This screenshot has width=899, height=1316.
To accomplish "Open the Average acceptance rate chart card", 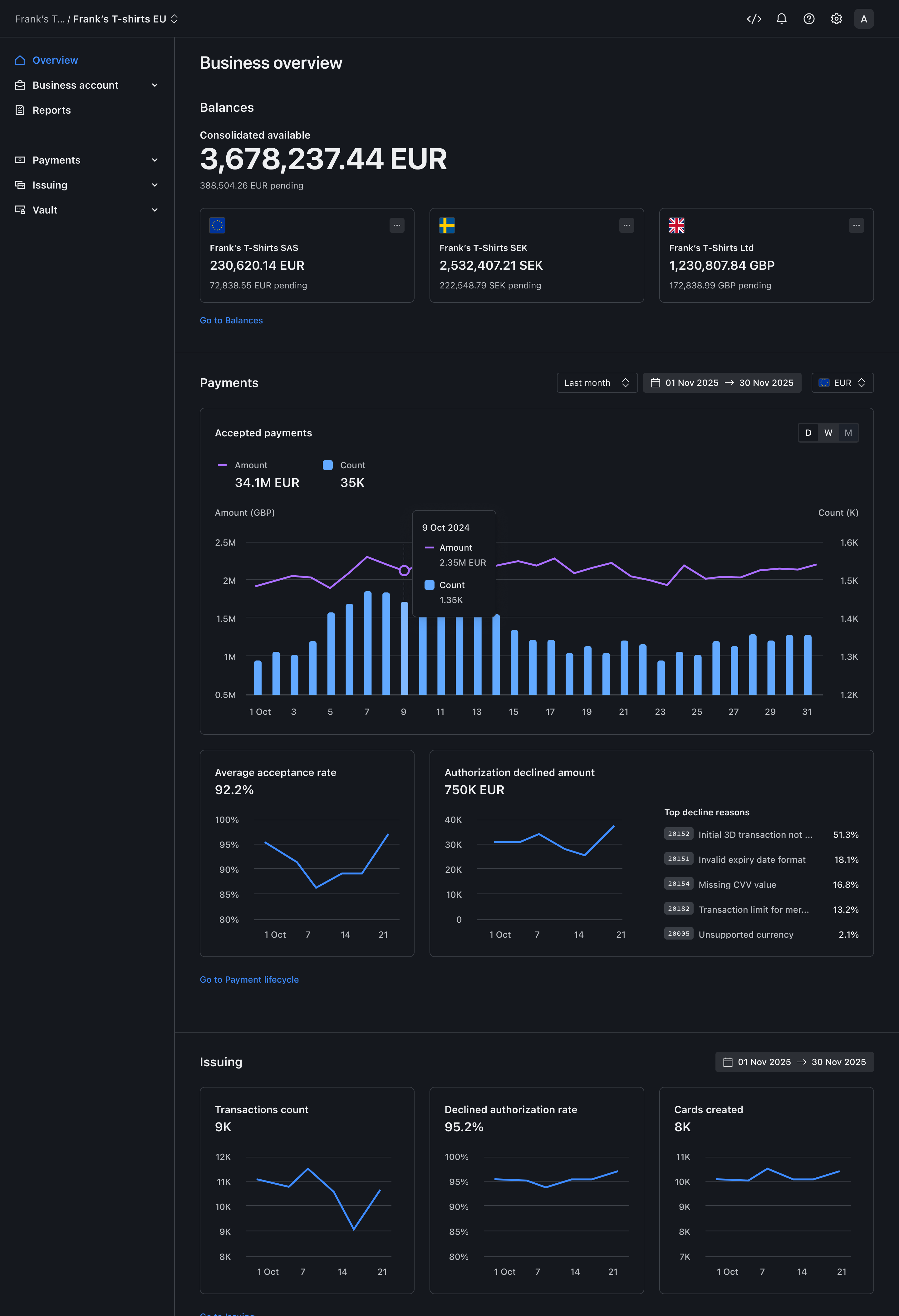I will (x=307, y=853).
